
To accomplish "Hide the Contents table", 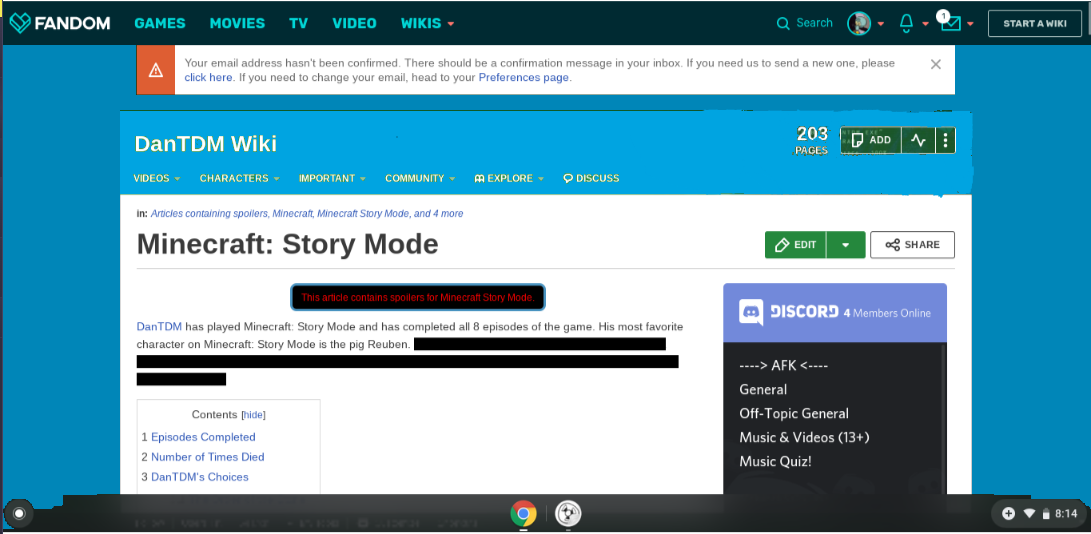I will coord(254,415).
